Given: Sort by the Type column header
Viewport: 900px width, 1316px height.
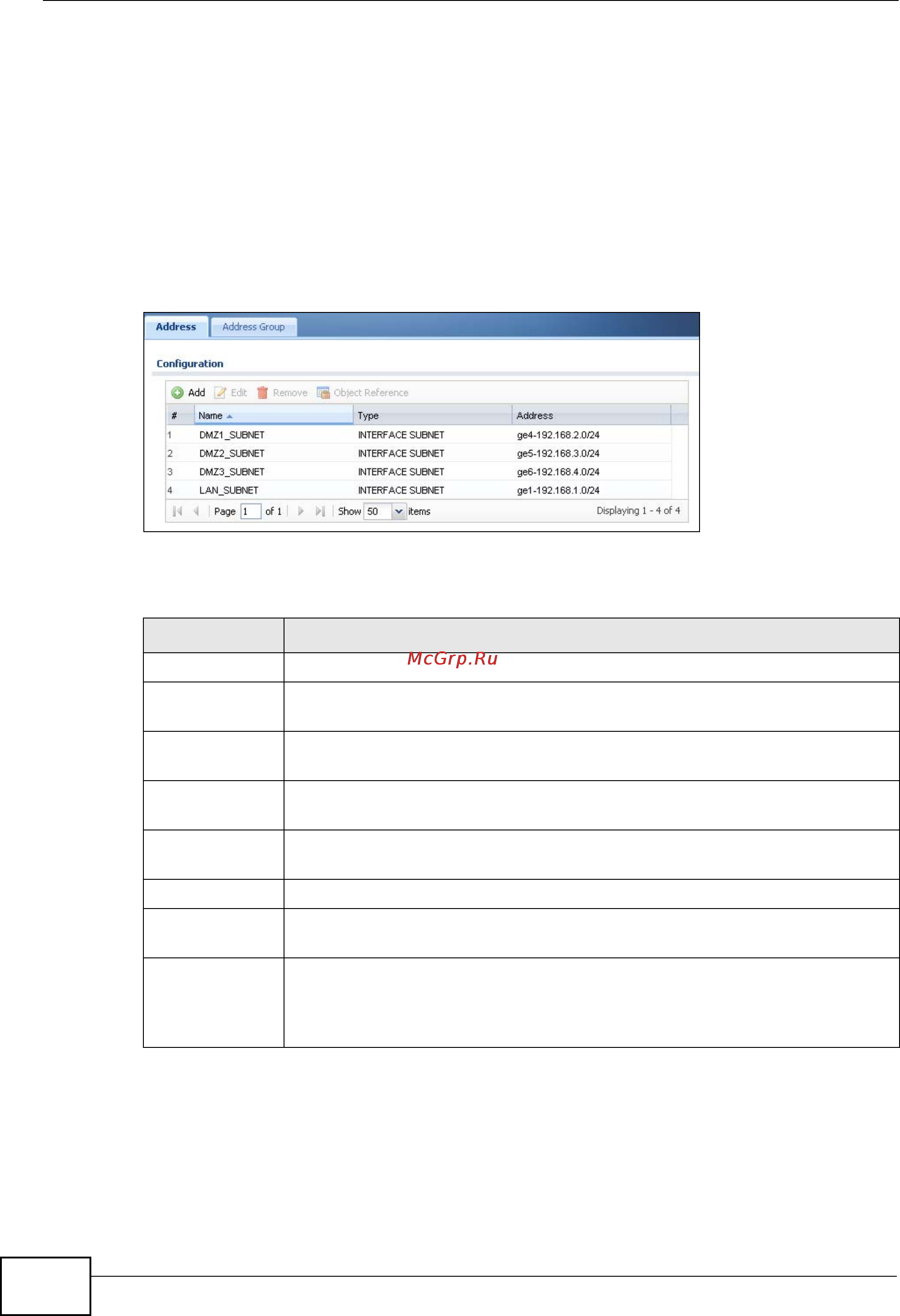Looking at the screenshot, I should coord(432,415).
